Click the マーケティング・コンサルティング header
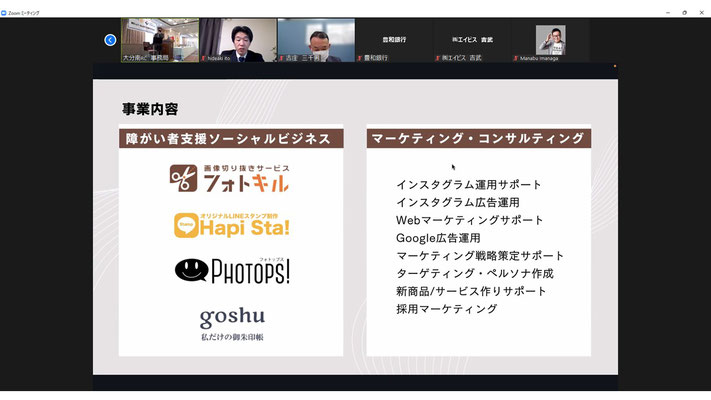The height and width of the screenshot is (400, 711). tap(478, 138)
